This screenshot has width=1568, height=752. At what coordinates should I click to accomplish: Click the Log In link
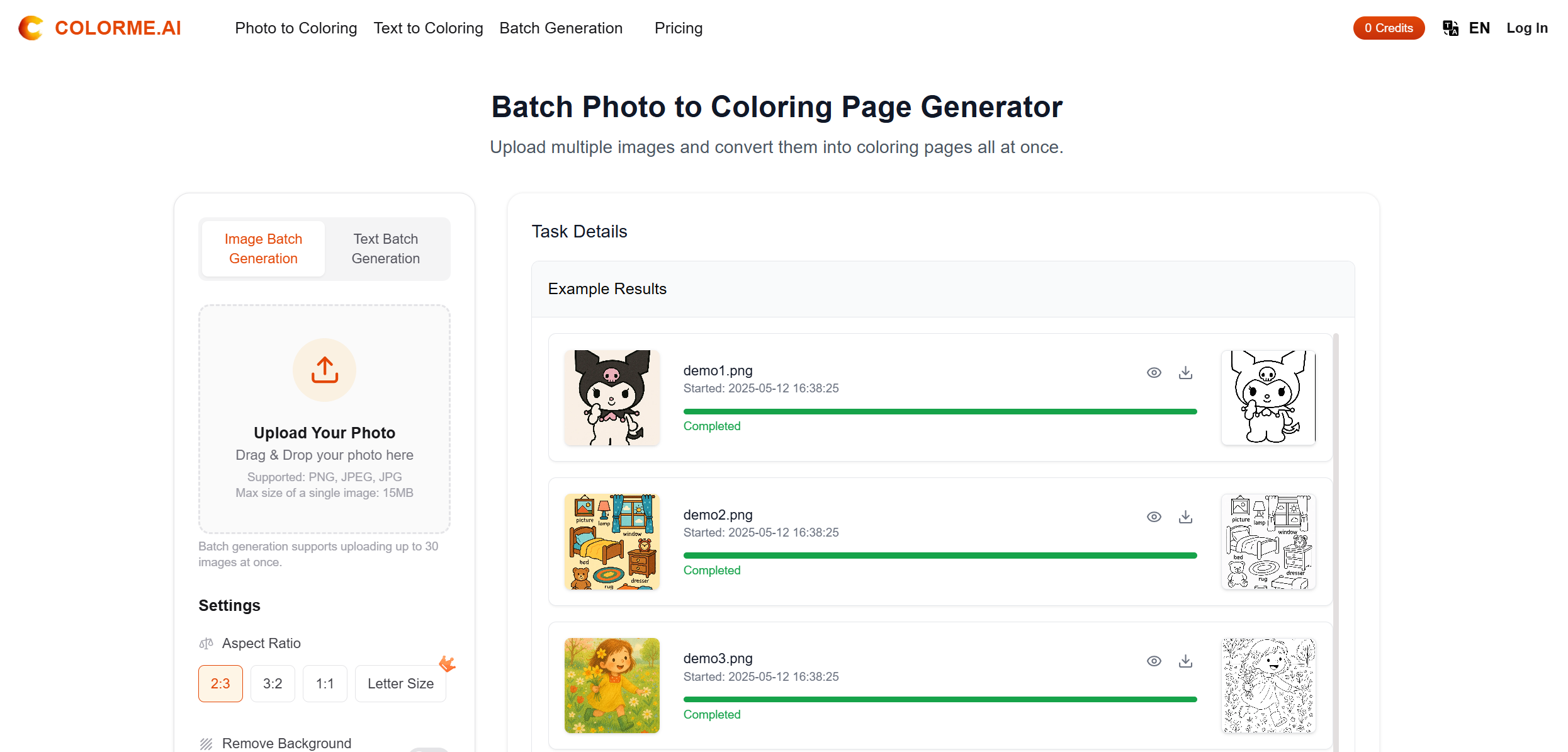[1527, 28]
